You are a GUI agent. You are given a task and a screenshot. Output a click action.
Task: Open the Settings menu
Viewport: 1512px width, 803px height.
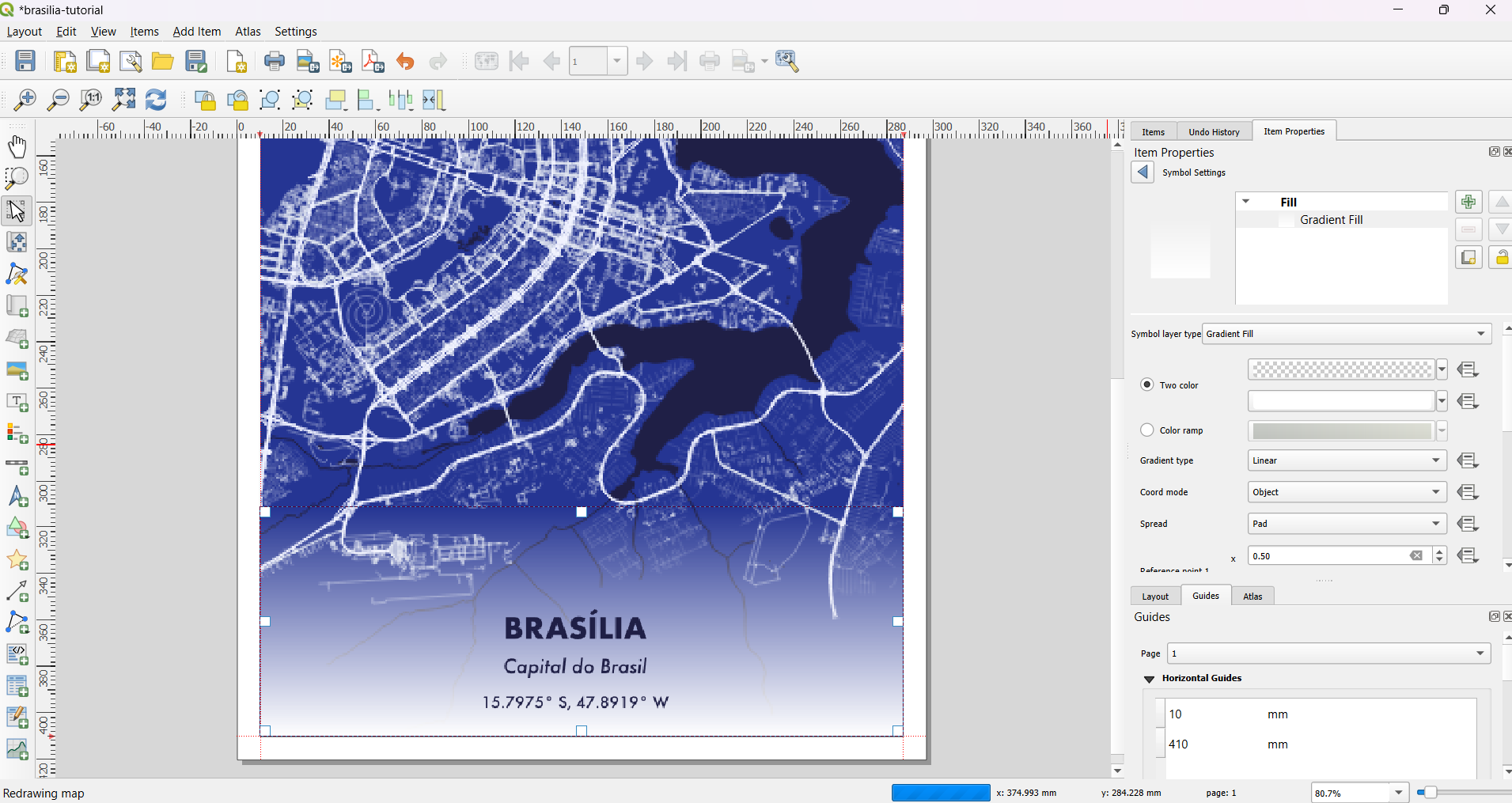click(x=296, y=32)
